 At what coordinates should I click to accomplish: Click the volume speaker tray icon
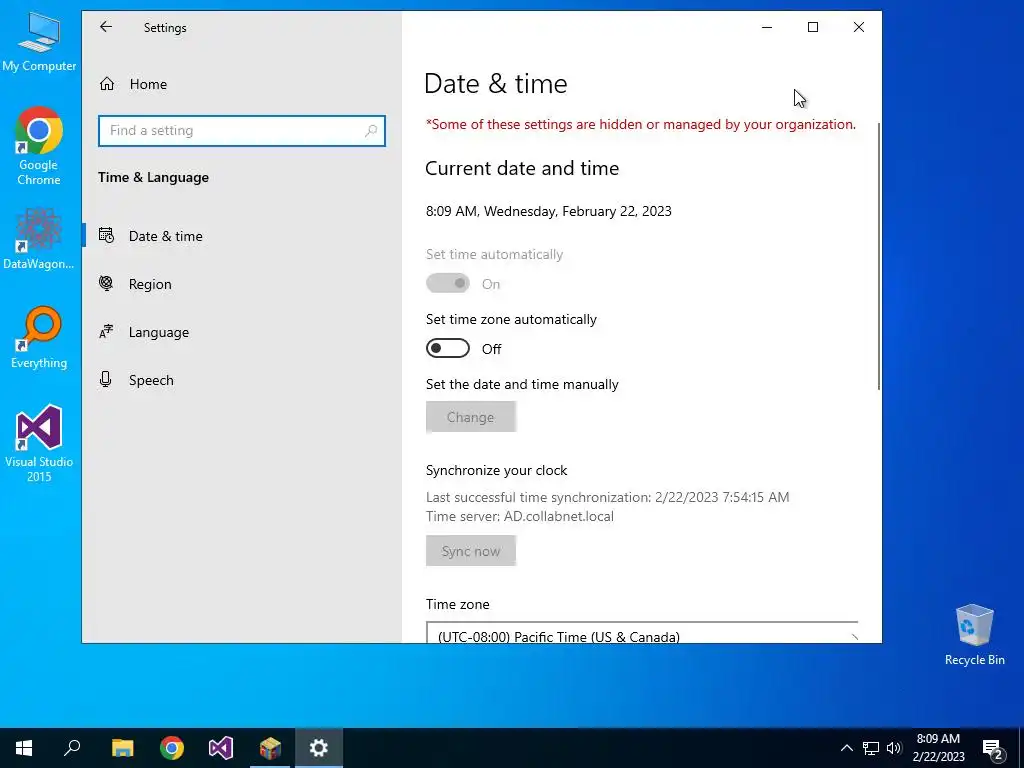tap(894, 748)
